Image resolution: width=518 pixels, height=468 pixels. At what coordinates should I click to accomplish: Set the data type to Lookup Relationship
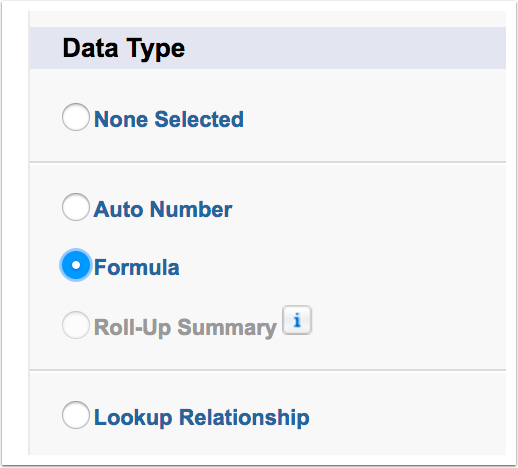click(x=76, y=415)
